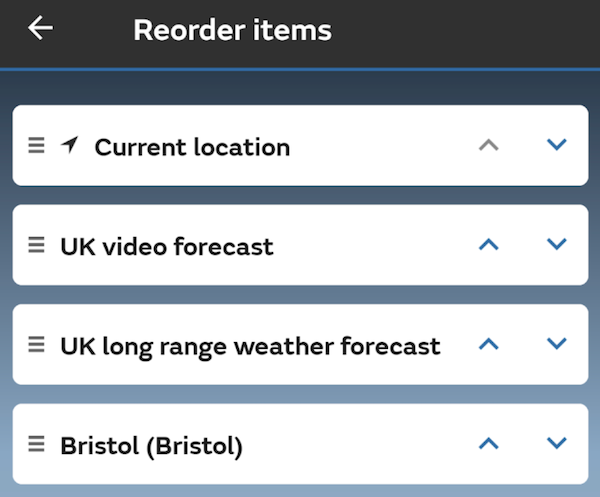The image size is (600, 497).
Task: Select the Current location label
Action: click(192, 147)
